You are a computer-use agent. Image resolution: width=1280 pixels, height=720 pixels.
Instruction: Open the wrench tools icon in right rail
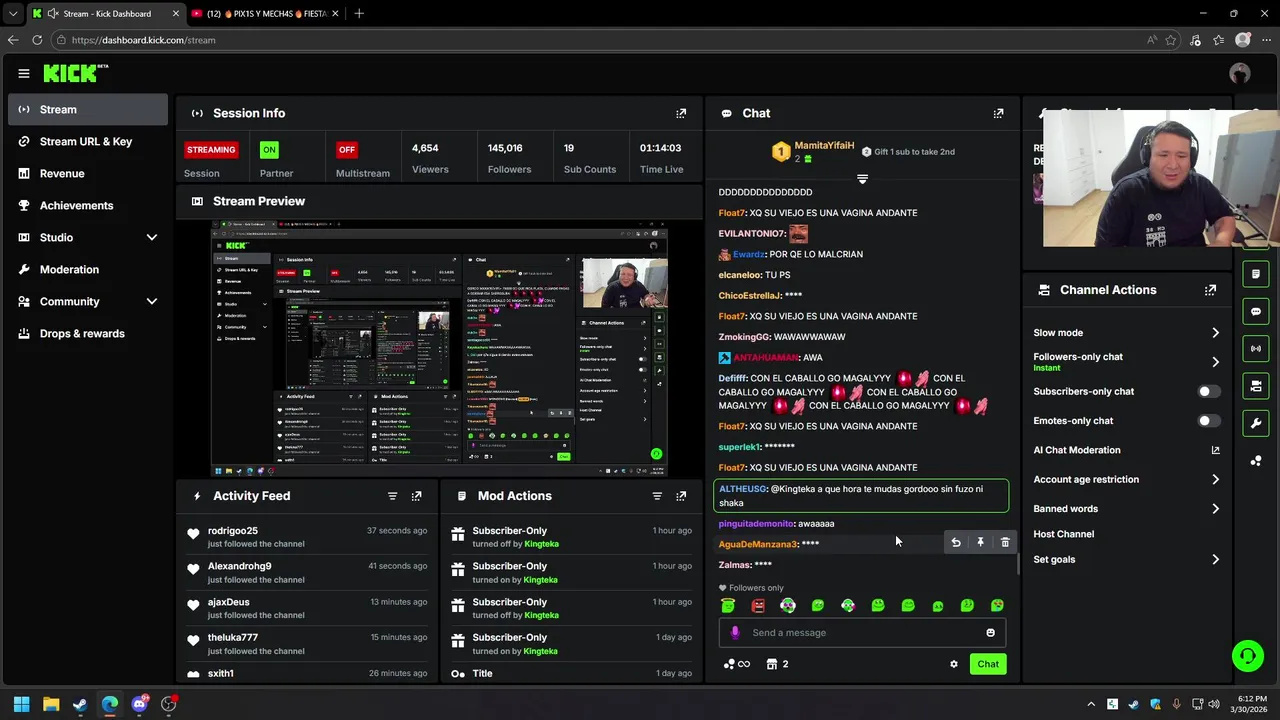pos(1256,423)
